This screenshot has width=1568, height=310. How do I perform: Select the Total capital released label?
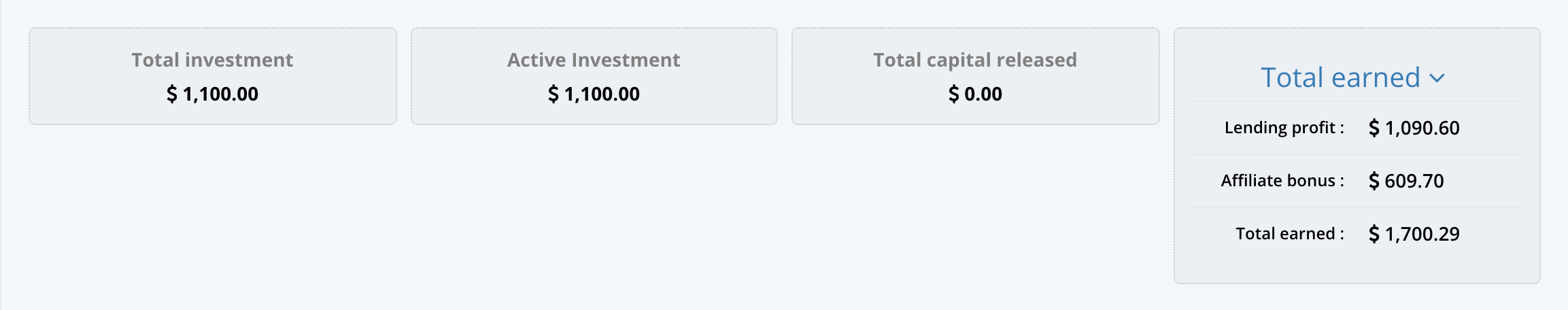tap(975, 60)
